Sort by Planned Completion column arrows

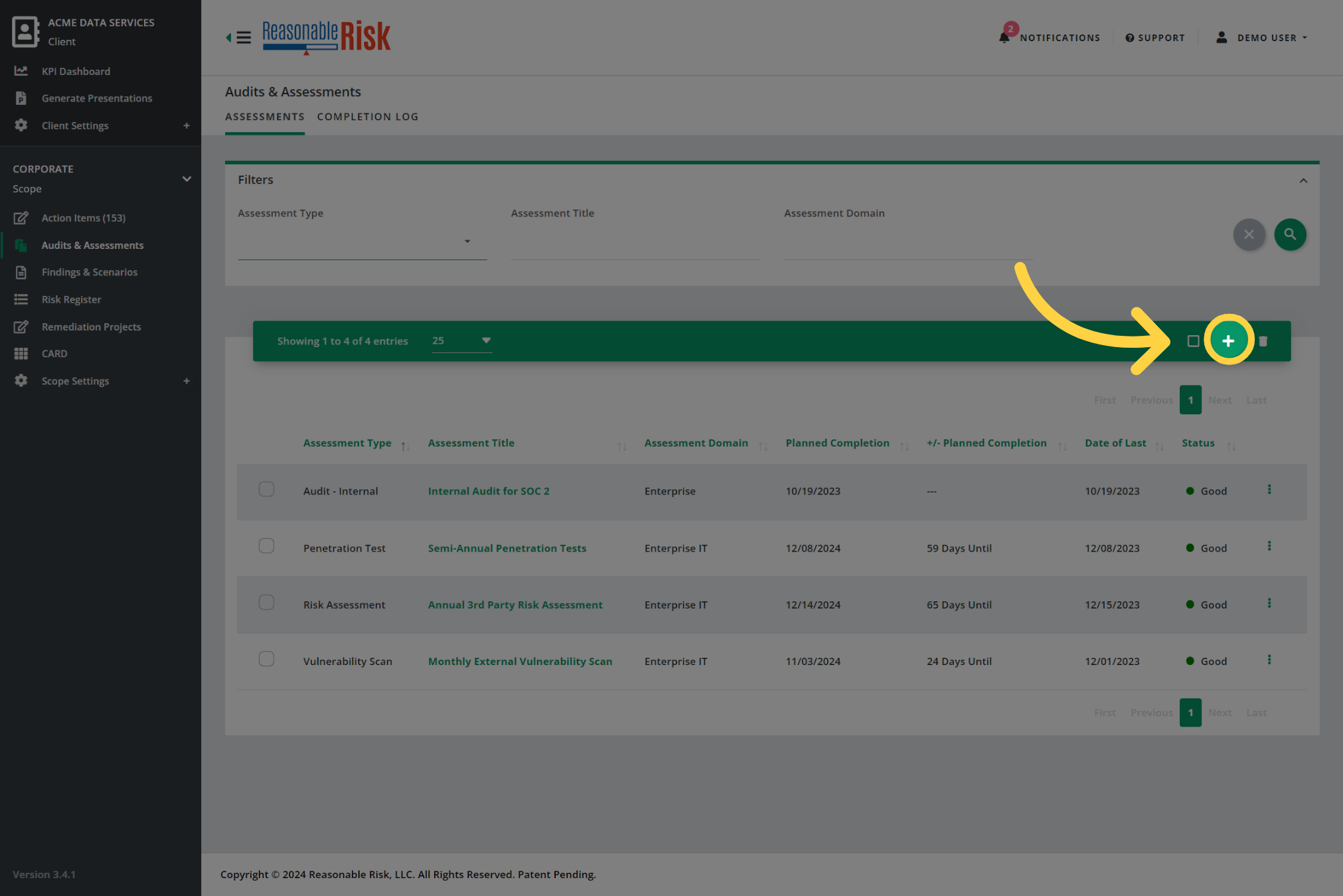(904, 446)
